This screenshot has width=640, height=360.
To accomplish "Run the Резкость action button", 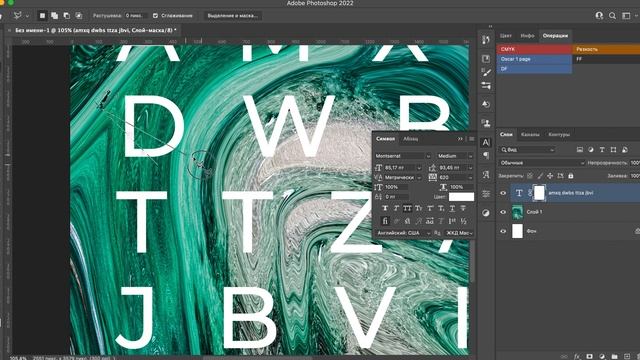I will point(606,49).
